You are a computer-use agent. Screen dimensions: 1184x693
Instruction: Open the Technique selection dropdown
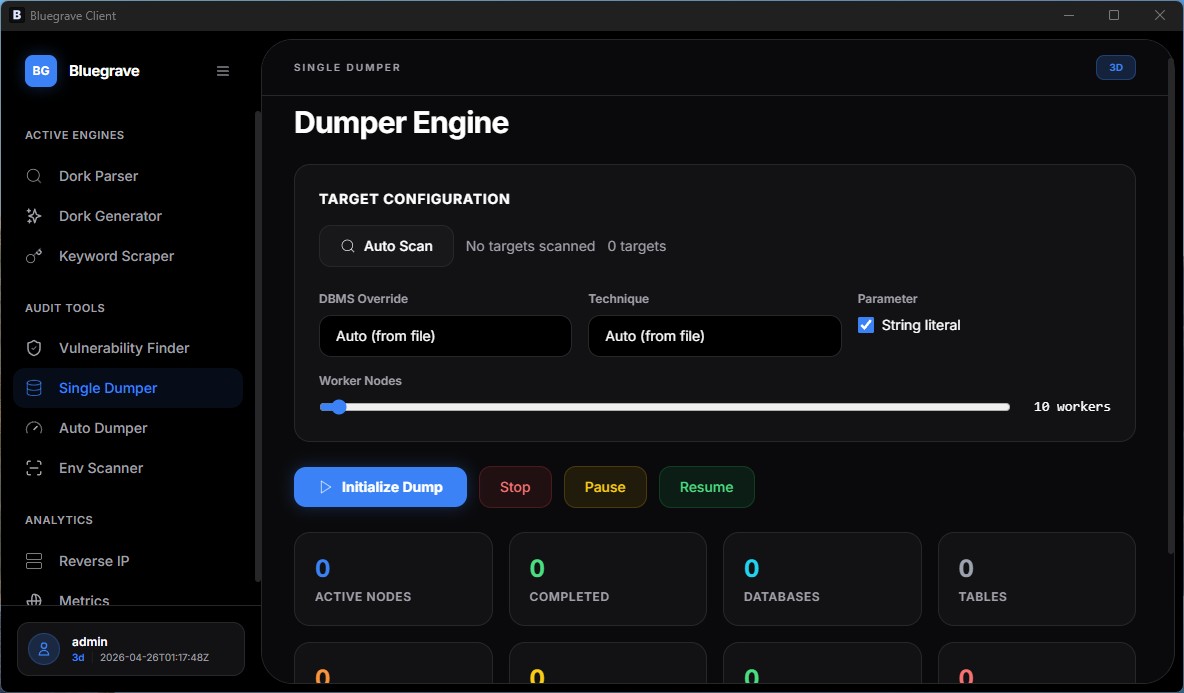[x=714, y=336]
